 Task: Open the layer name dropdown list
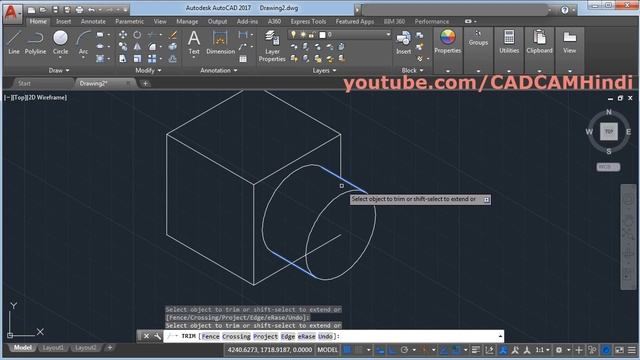coord(388,35)
